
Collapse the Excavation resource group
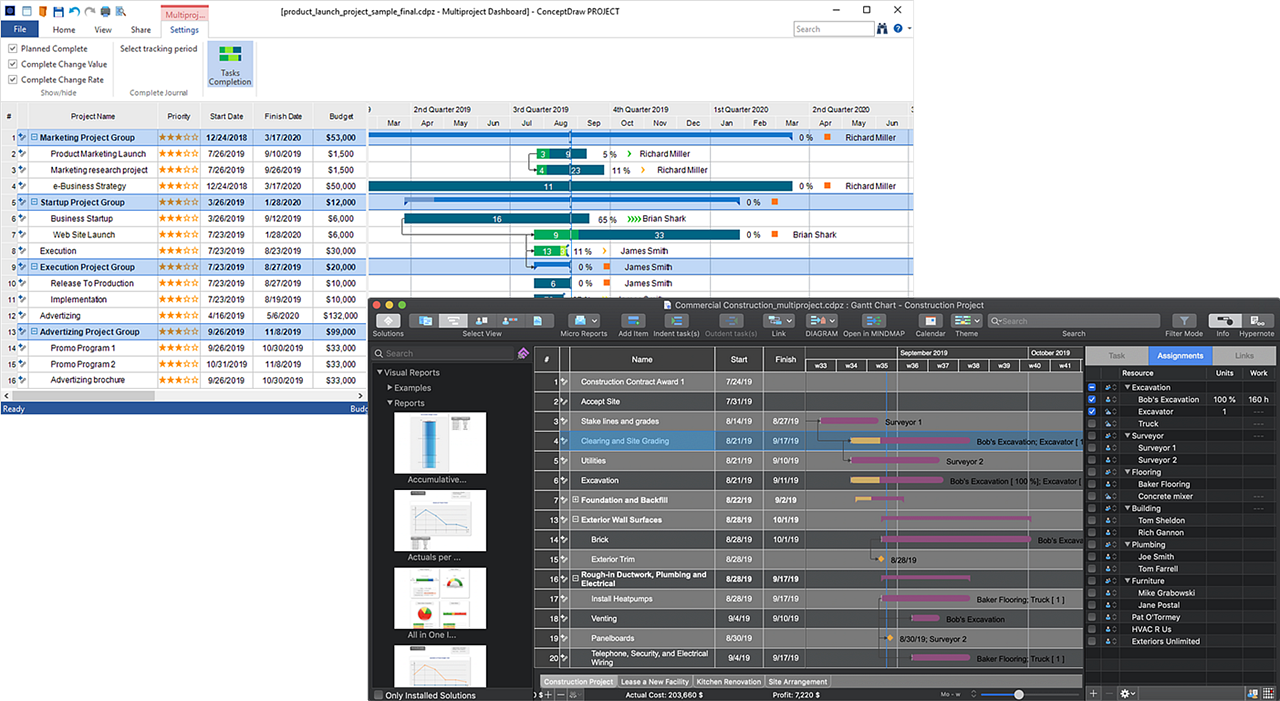[x=1128, y=387]
